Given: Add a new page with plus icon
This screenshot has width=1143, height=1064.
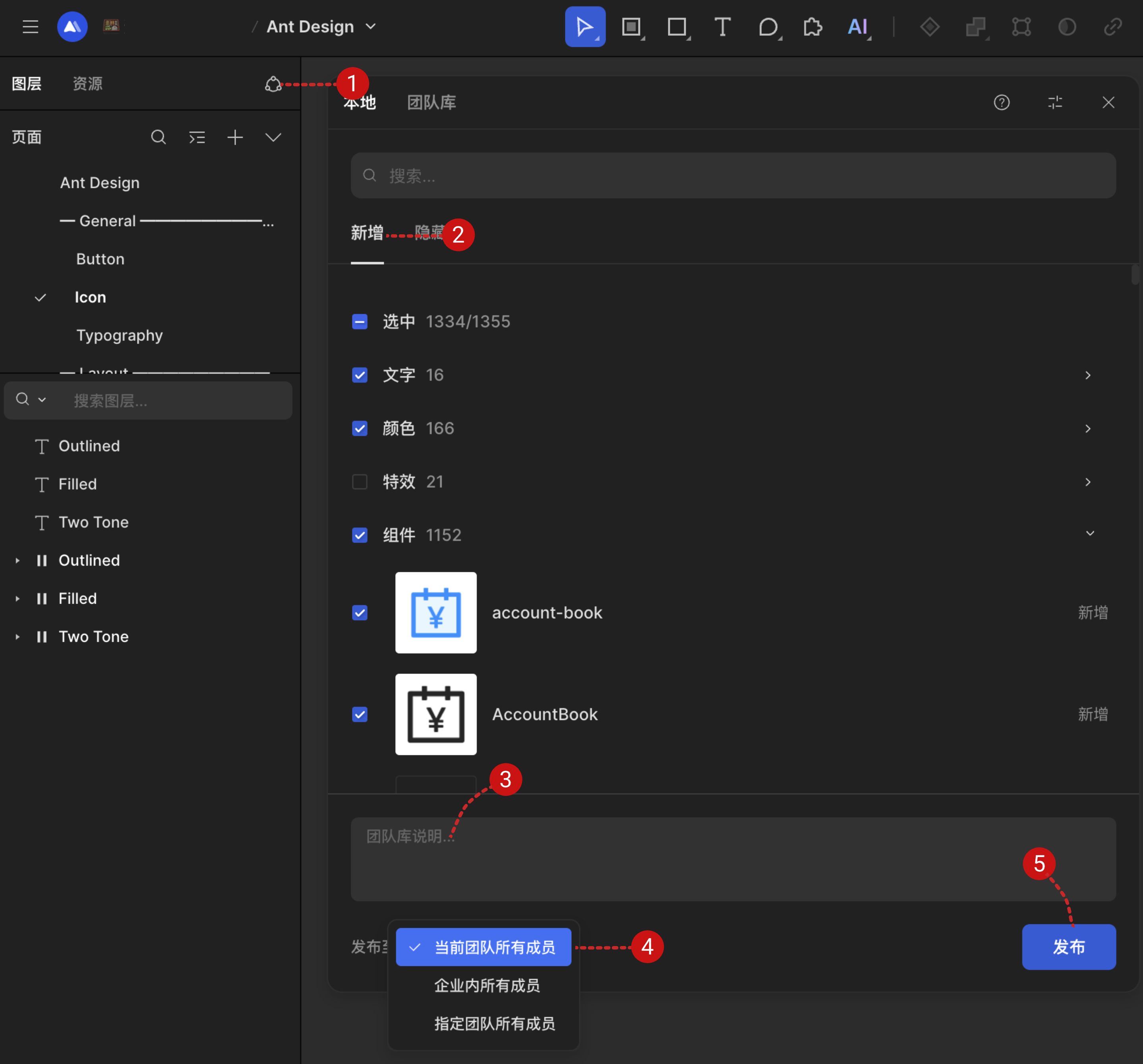Looking at the screenshot, I should (x=235, y=137).
